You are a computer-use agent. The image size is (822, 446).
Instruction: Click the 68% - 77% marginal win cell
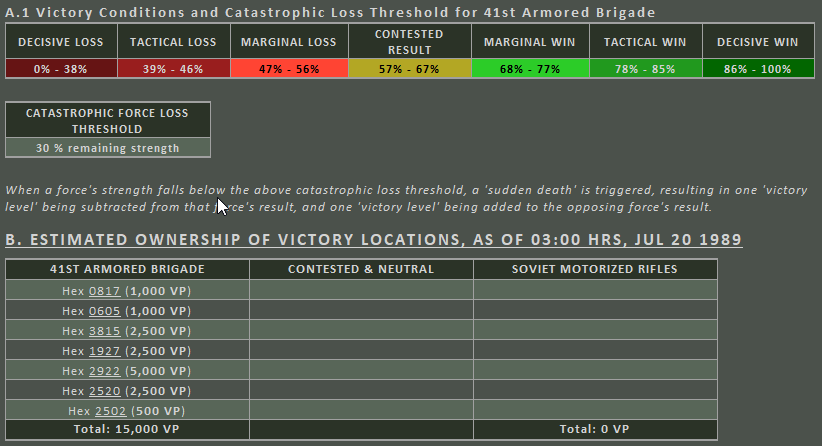click(530, 69)
